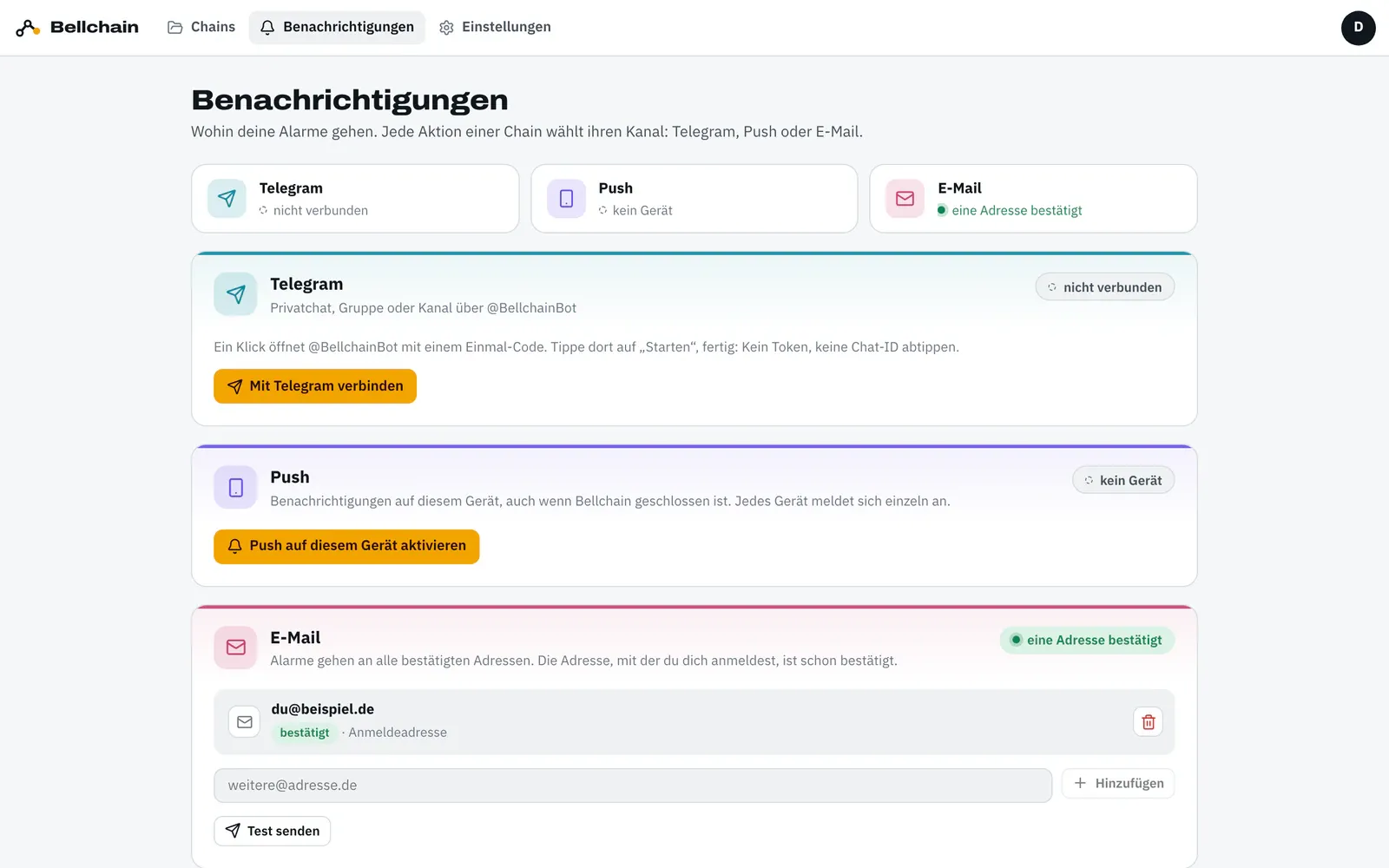1389x868 pixels.
Task: Click the E-Mail section envelope icon
Action: coord(235,648)
